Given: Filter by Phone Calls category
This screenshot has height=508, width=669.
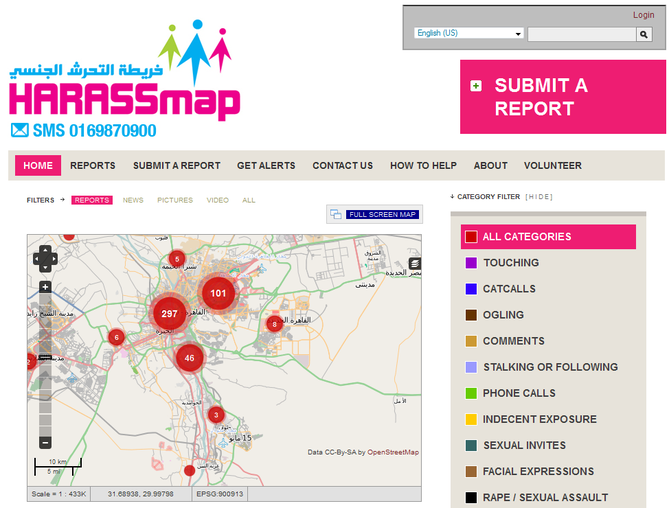Looking at the screenshot, I should pyautogui.click(x=510, y=393).
